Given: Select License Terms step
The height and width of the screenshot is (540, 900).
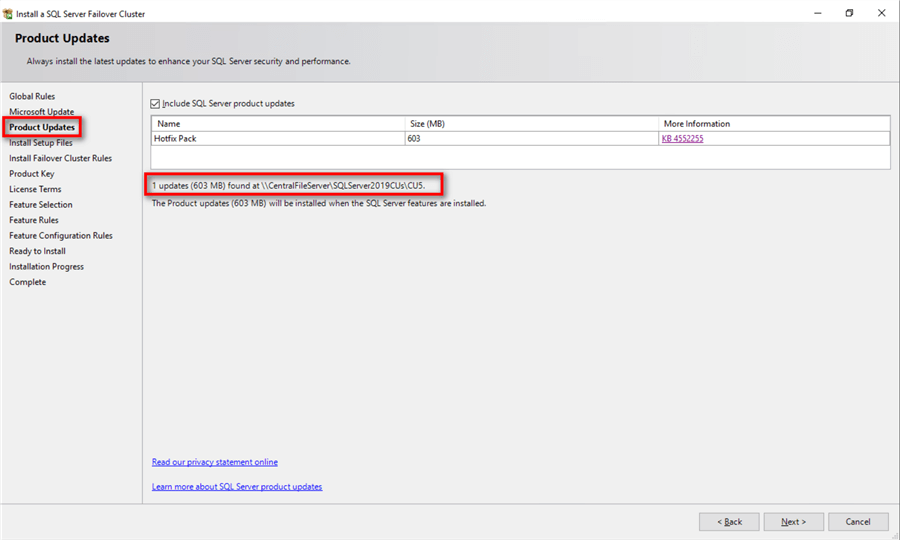Looking at the screenshot, I should tap(35, 189).
